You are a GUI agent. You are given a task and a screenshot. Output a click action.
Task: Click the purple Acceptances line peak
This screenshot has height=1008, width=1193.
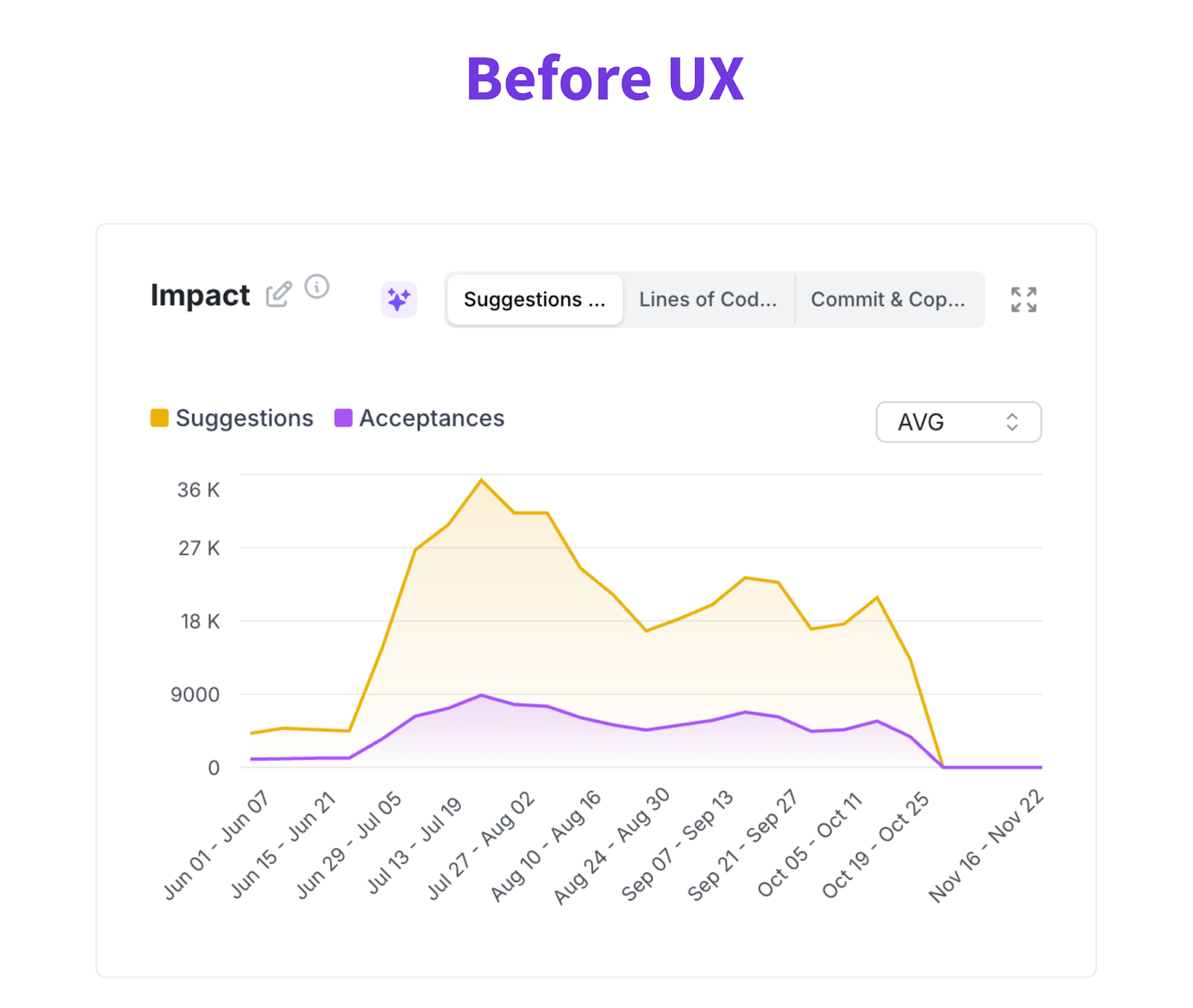[482, 695]
